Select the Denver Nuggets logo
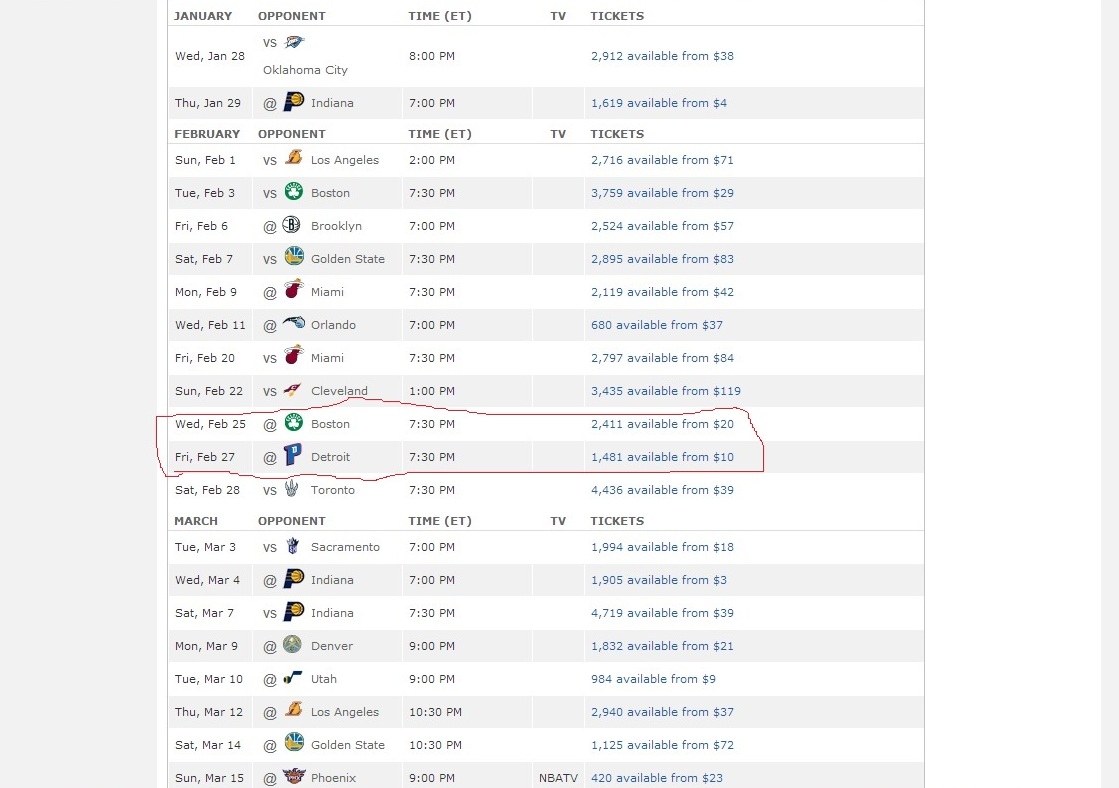 tap(292, 645)
